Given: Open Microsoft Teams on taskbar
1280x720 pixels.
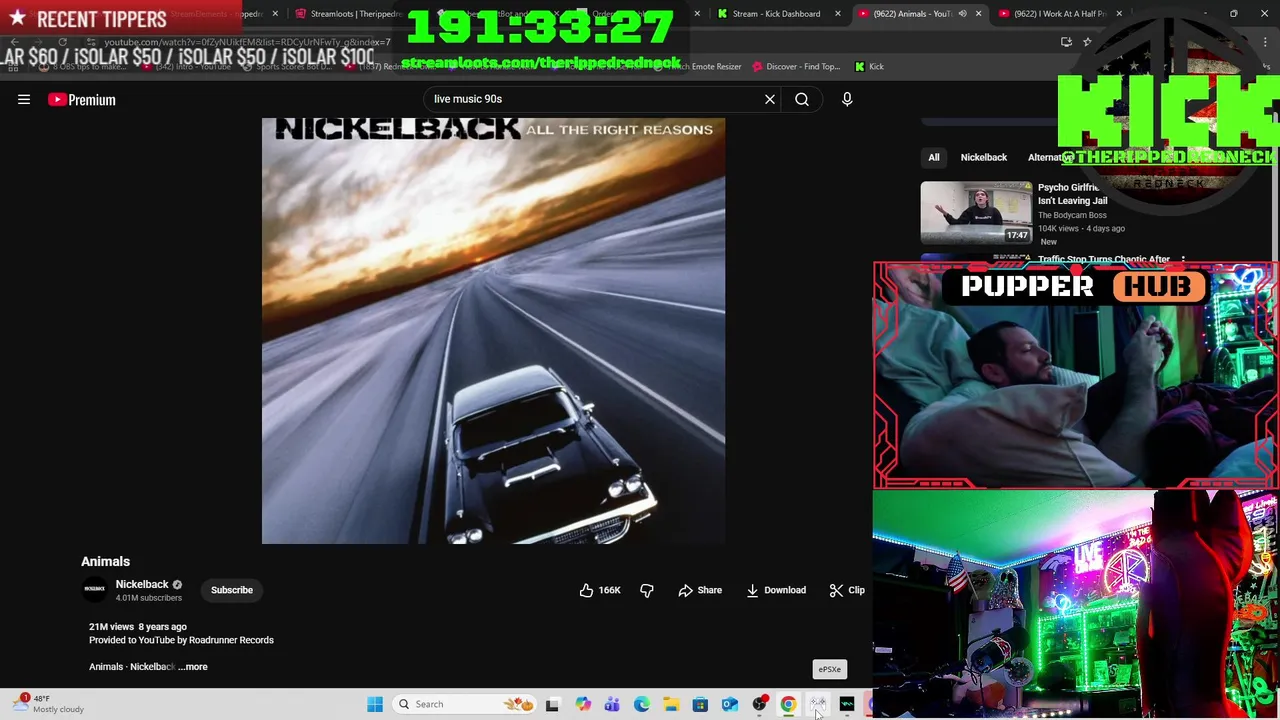Looking at the screenshot, I should pyautogui.click(x=612, y=704).
